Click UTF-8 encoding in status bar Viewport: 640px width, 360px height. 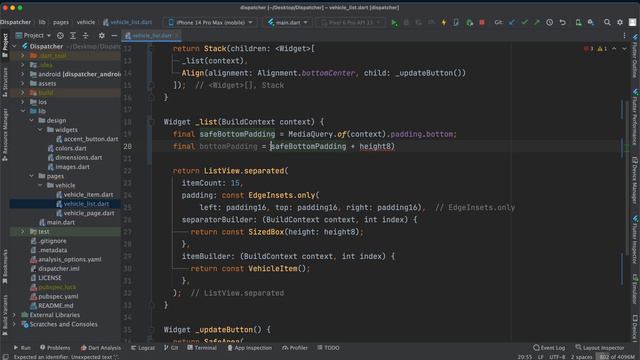(x=557, y=357)
